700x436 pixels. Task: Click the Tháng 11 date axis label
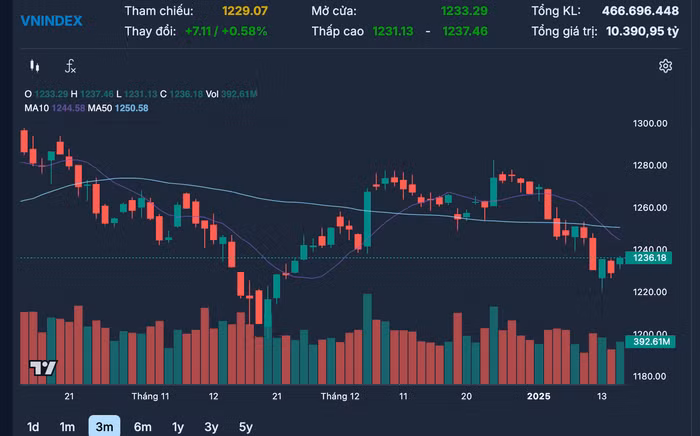click(x=150, y=396)
